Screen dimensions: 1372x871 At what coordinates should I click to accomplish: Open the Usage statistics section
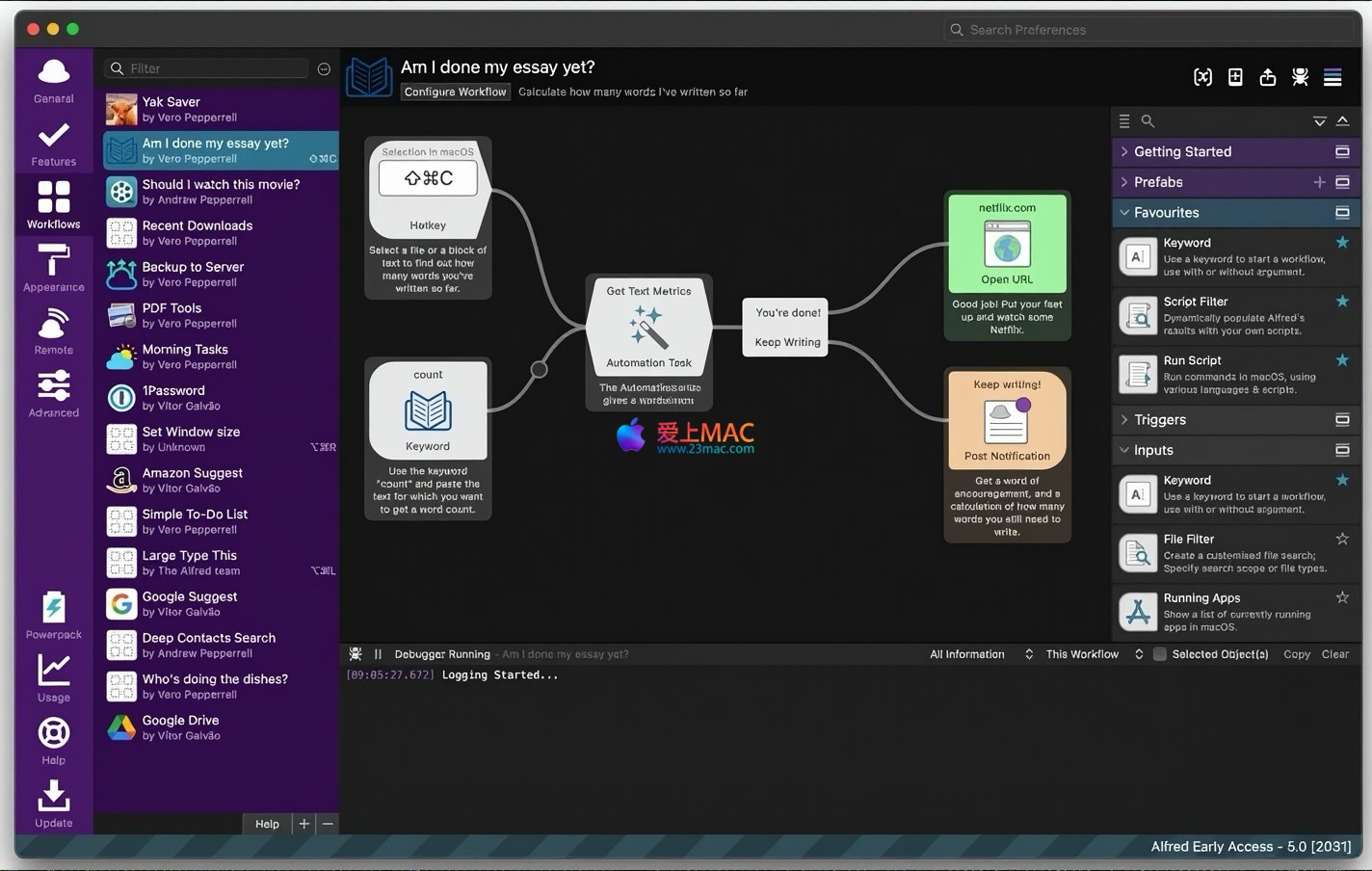coord(54,677)
